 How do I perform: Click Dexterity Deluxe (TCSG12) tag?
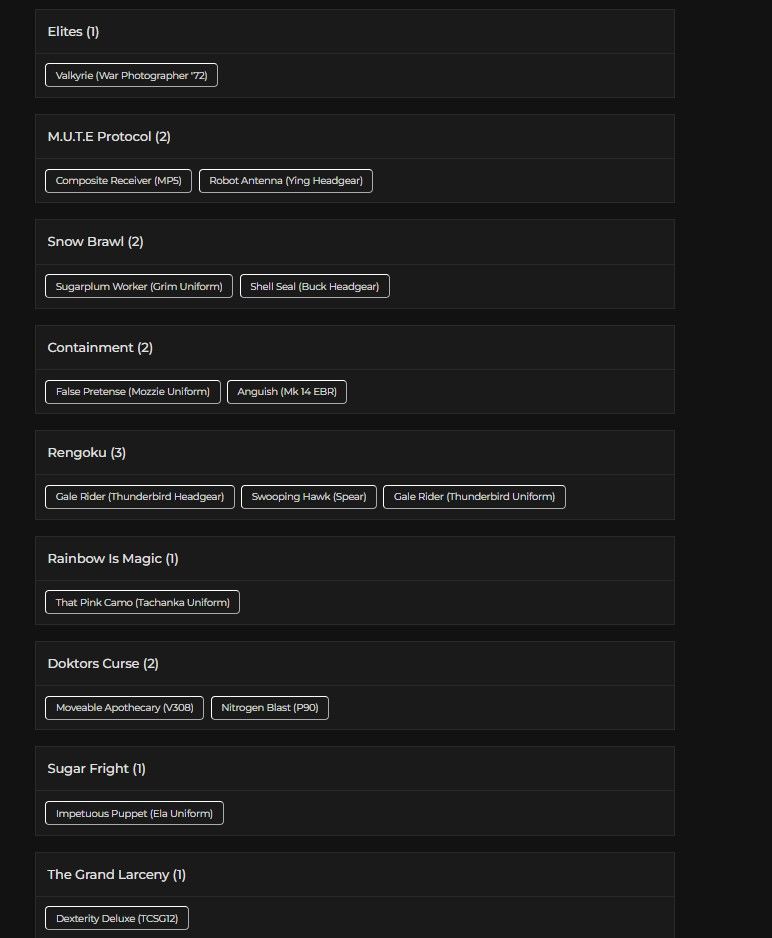pyautogui.click(x=116, y=918)
